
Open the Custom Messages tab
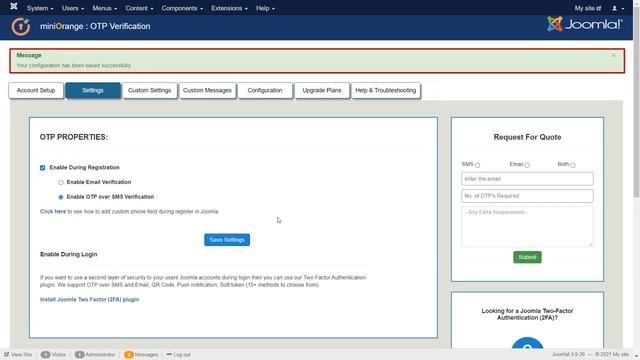click(207, 91)
